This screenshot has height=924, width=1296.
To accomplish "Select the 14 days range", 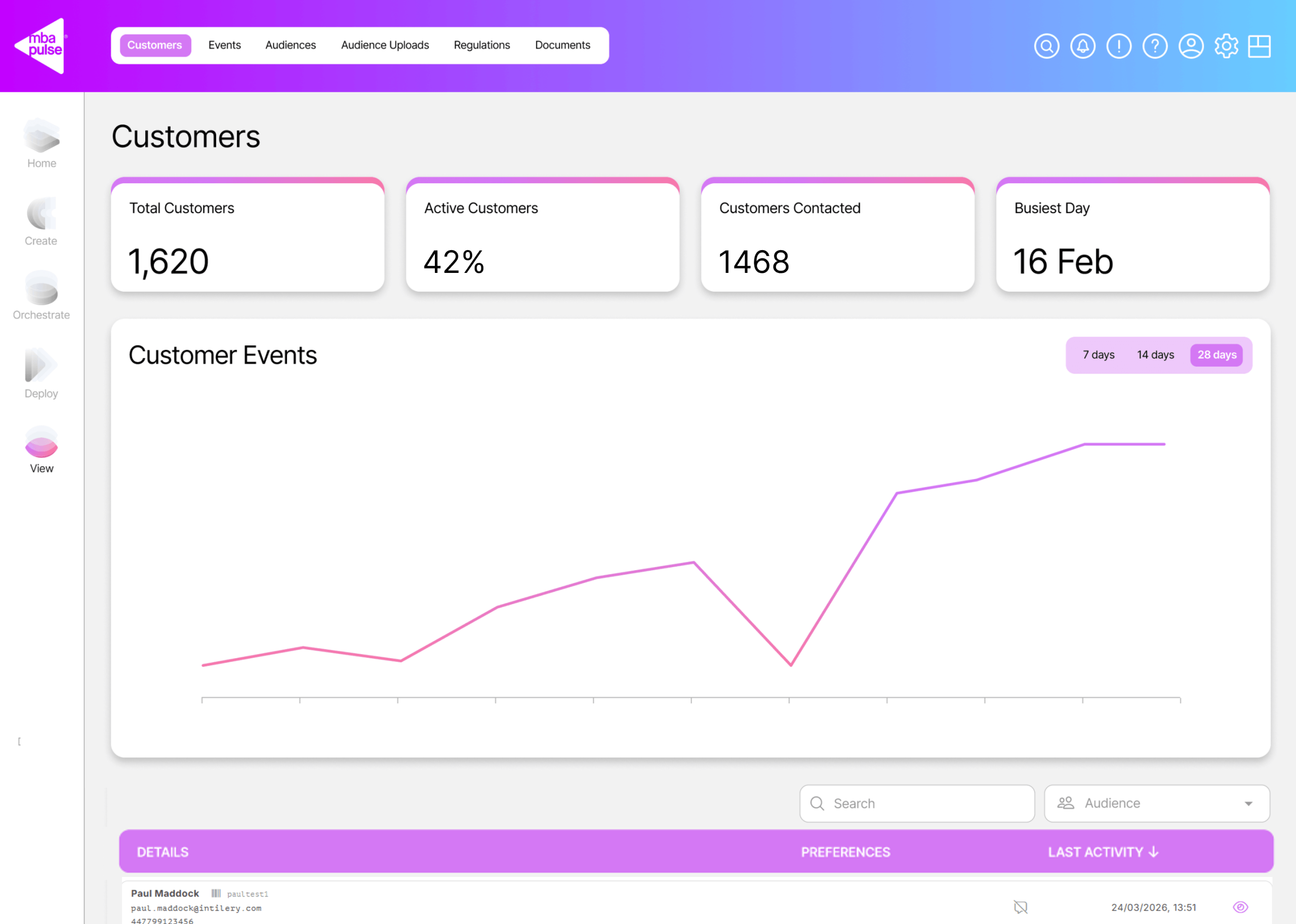I will (x=1155, y=355).
